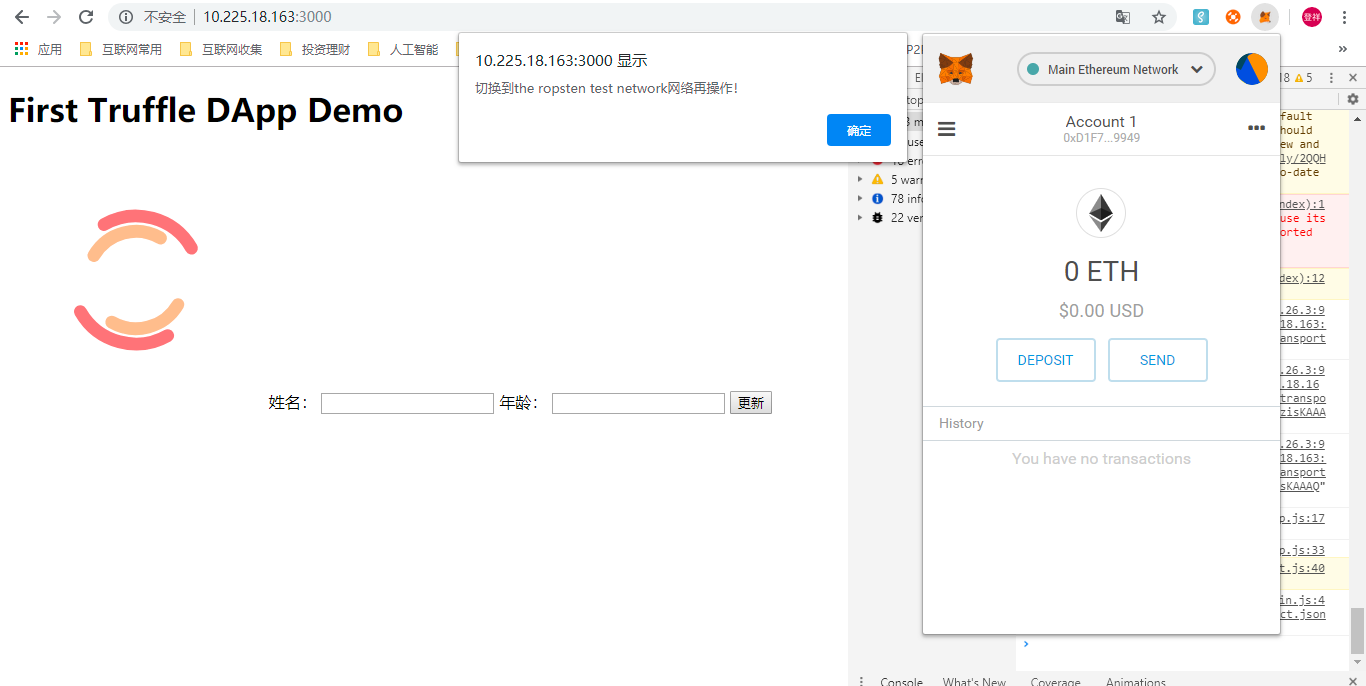
Task: Click the orange lifebuoy extension icon
Action: [1233, 17]
